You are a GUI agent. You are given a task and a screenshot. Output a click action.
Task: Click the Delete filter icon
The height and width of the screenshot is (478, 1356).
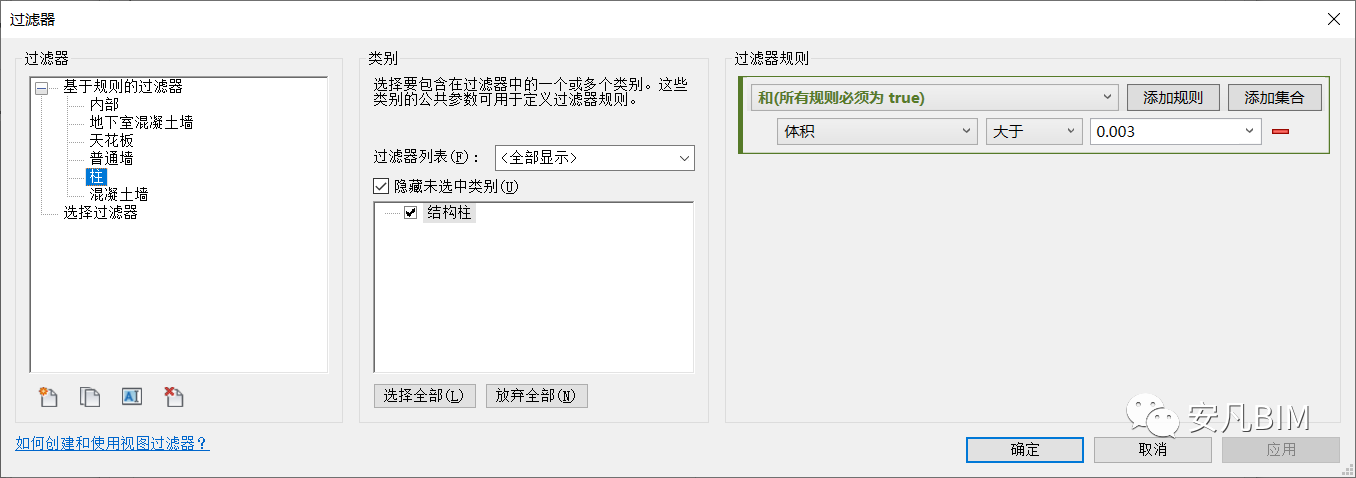click(x=174, y=397)
